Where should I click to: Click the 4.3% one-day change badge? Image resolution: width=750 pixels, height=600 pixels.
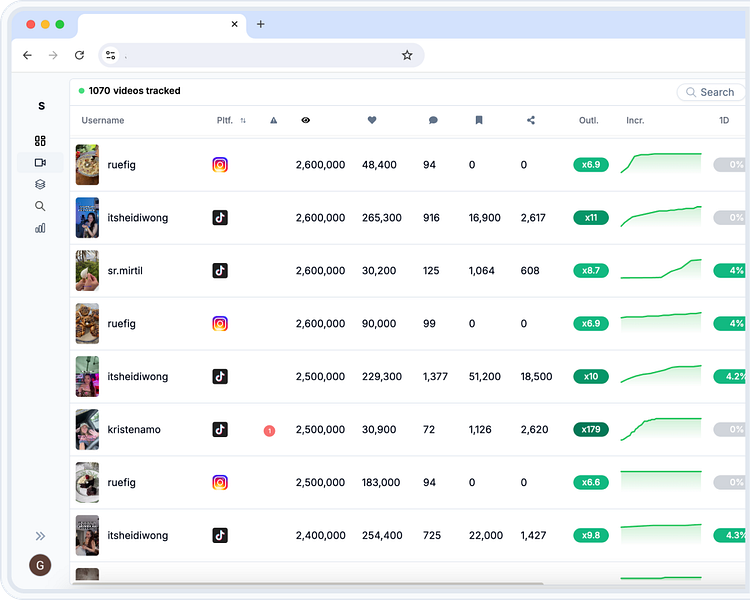tap(731, 535)
